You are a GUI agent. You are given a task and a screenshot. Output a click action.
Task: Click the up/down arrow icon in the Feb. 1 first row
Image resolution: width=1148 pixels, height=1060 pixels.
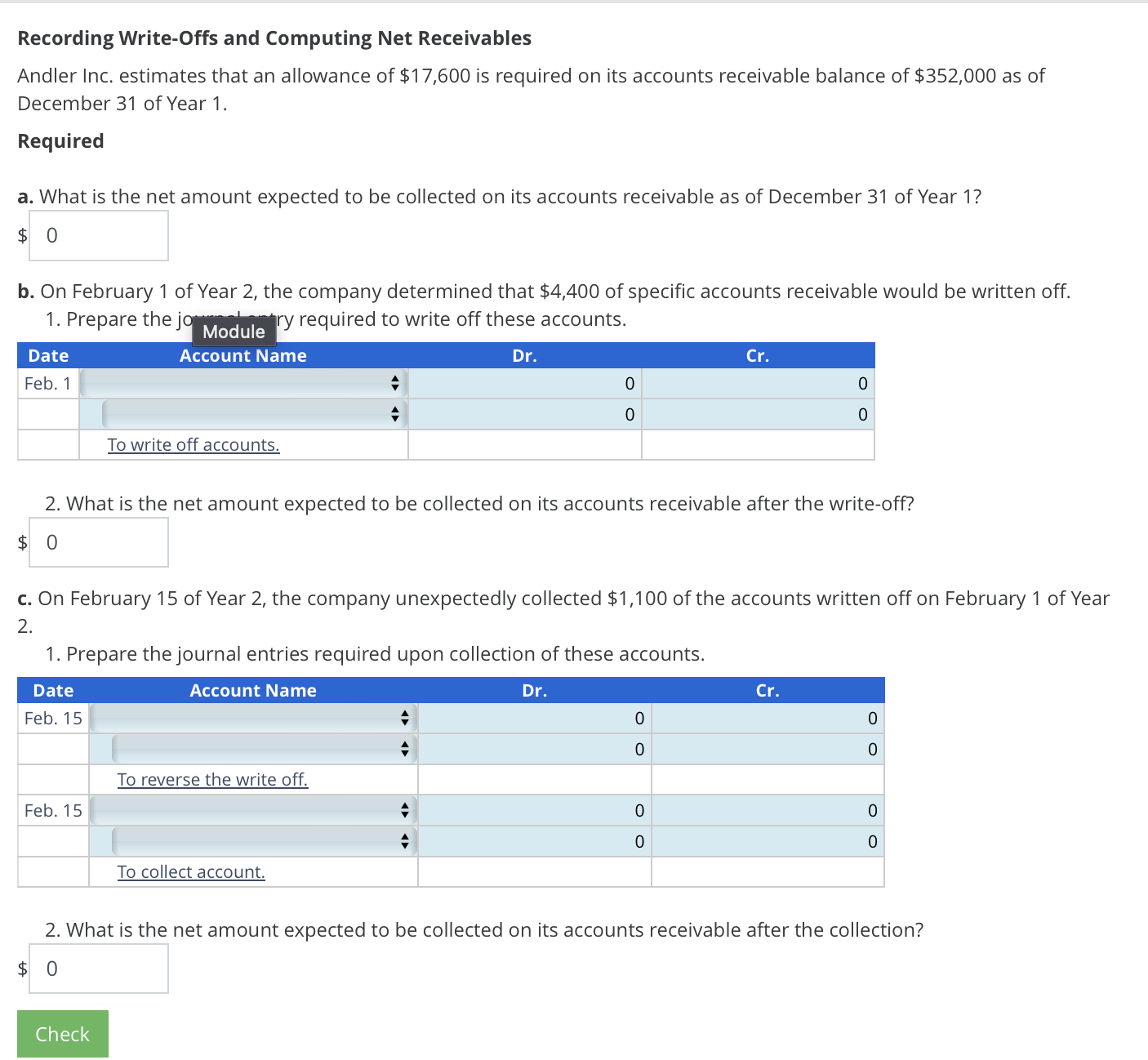pyautogui.click(x=394, y=382)
